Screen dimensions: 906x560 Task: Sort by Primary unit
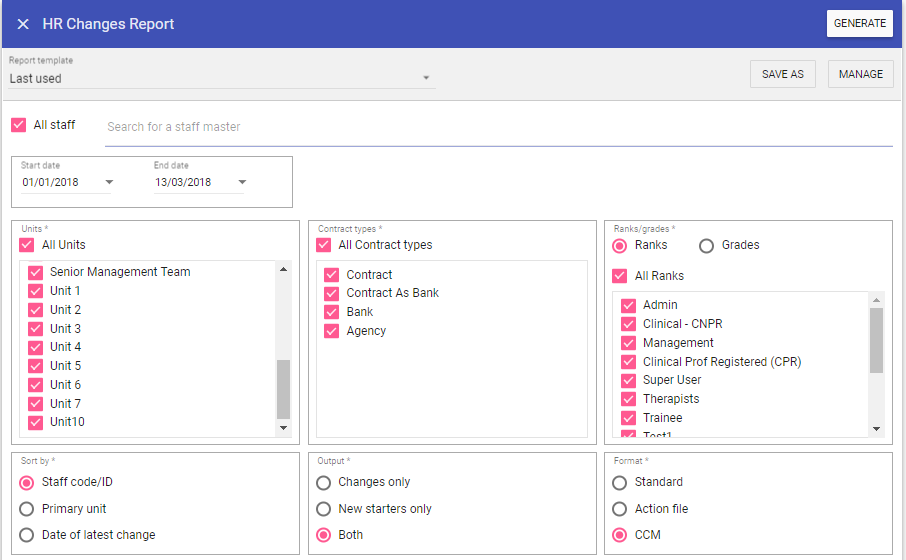(27, 509)
